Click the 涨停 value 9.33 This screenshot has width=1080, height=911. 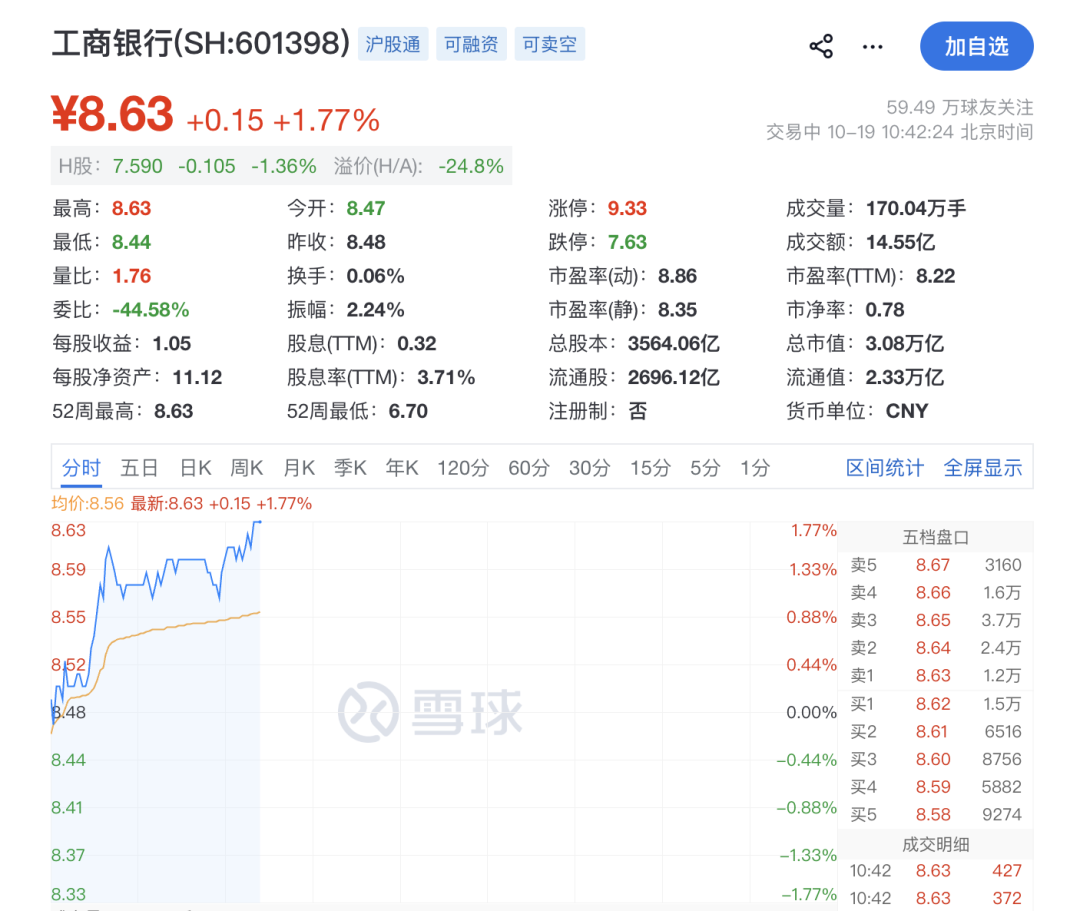(x=627, y=209)
